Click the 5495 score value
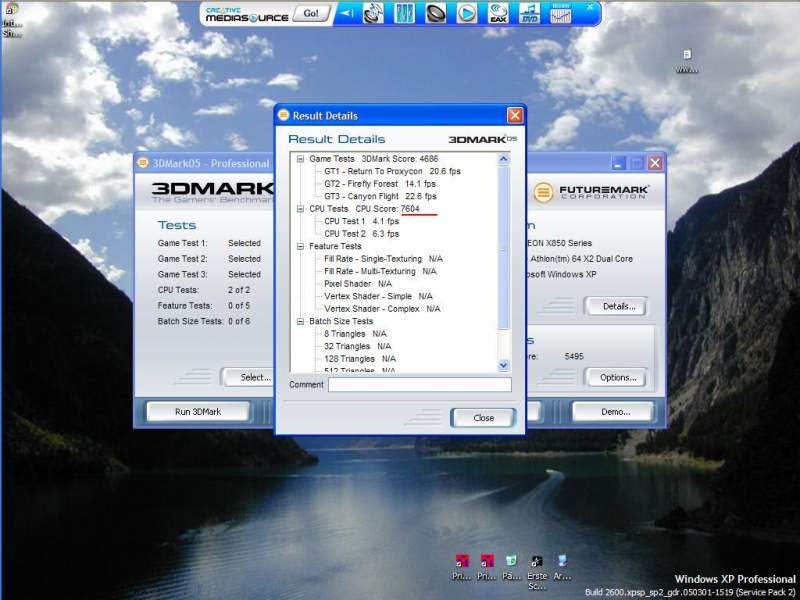This screenshot has height=600, width=800. (x=574, y=356)
